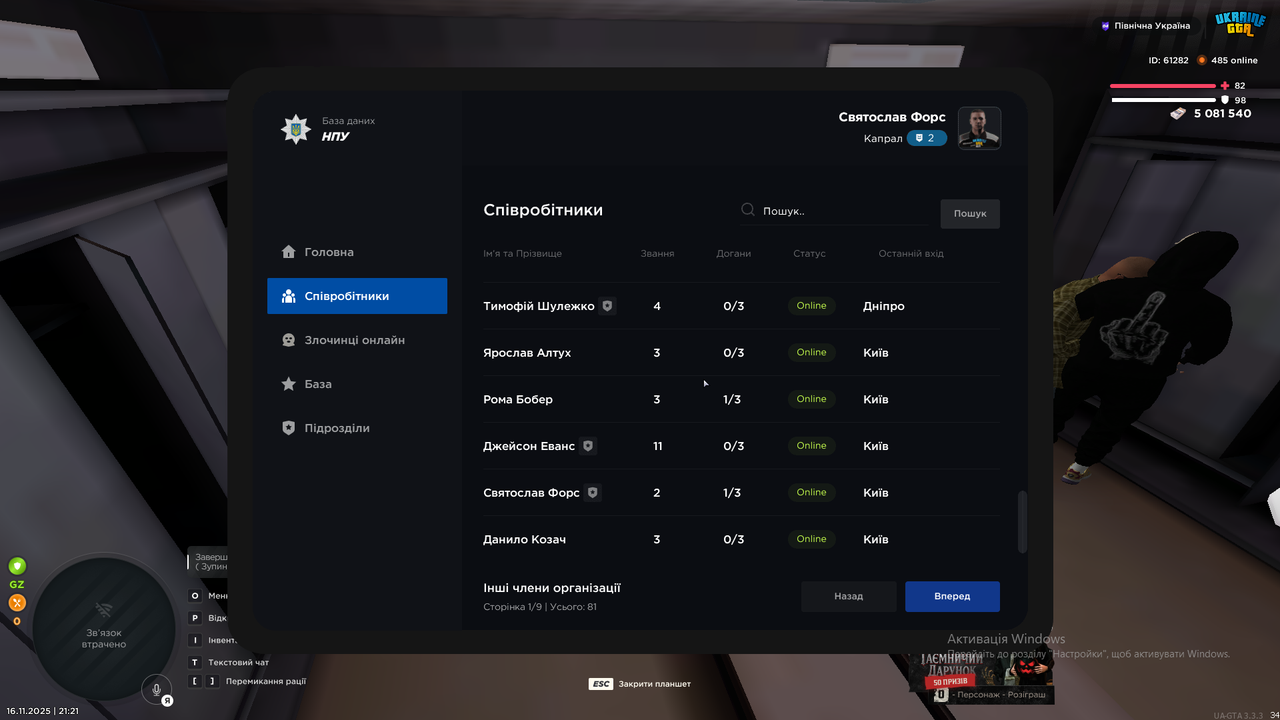Click the 485 online player counter
1280x720 pixels.
pyautogui.click(x=1227, y=60)
